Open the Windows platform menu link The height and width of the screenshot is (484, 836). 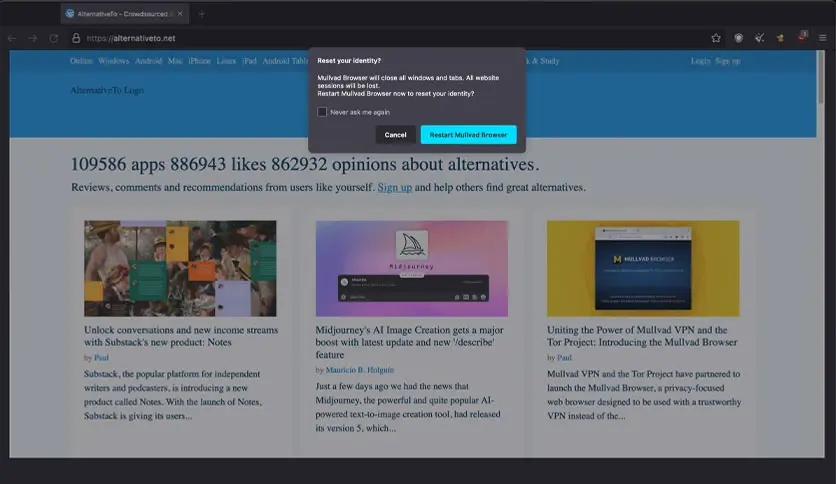pyautogui.click(x=113, y=61)
